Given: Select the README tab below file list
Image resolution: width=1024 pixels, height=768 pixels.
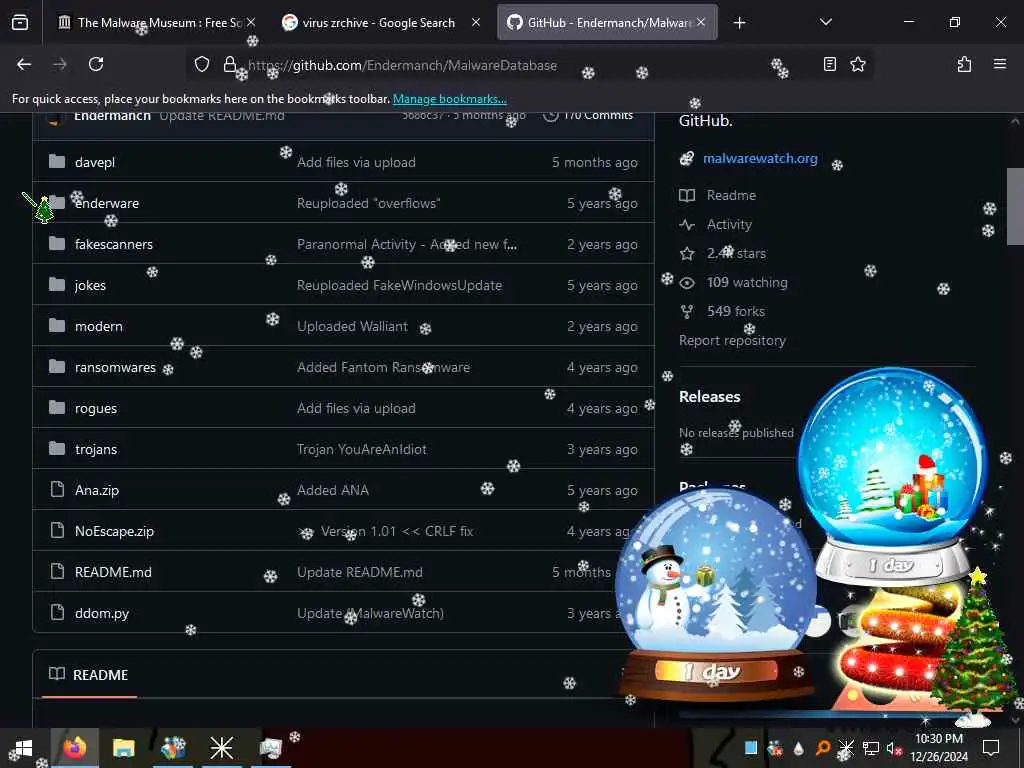Looking at the screenshot, I should click(89, 675).
